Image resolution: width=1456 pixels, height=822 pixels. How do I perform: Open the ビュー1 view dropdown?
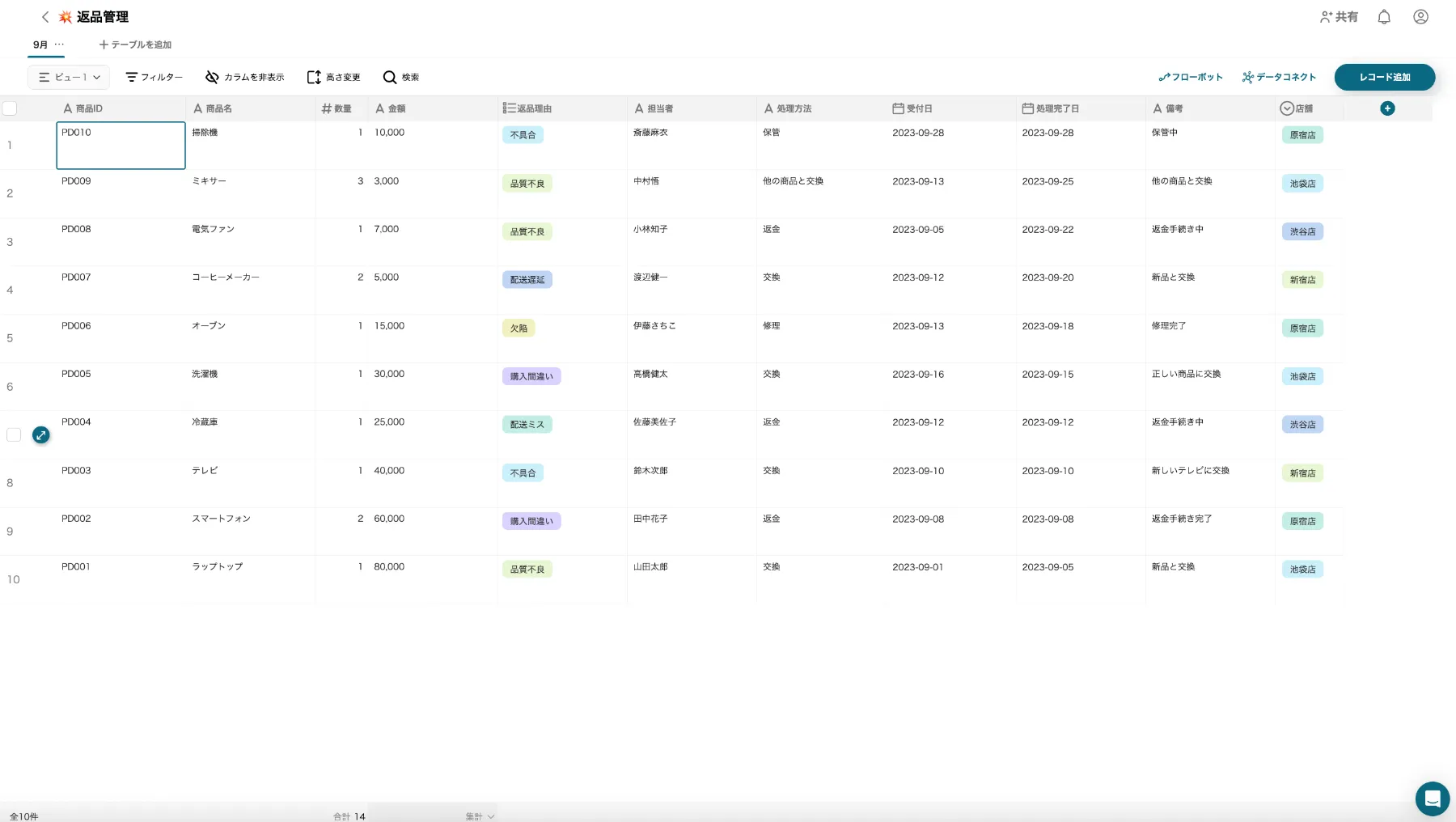[69, 77]
